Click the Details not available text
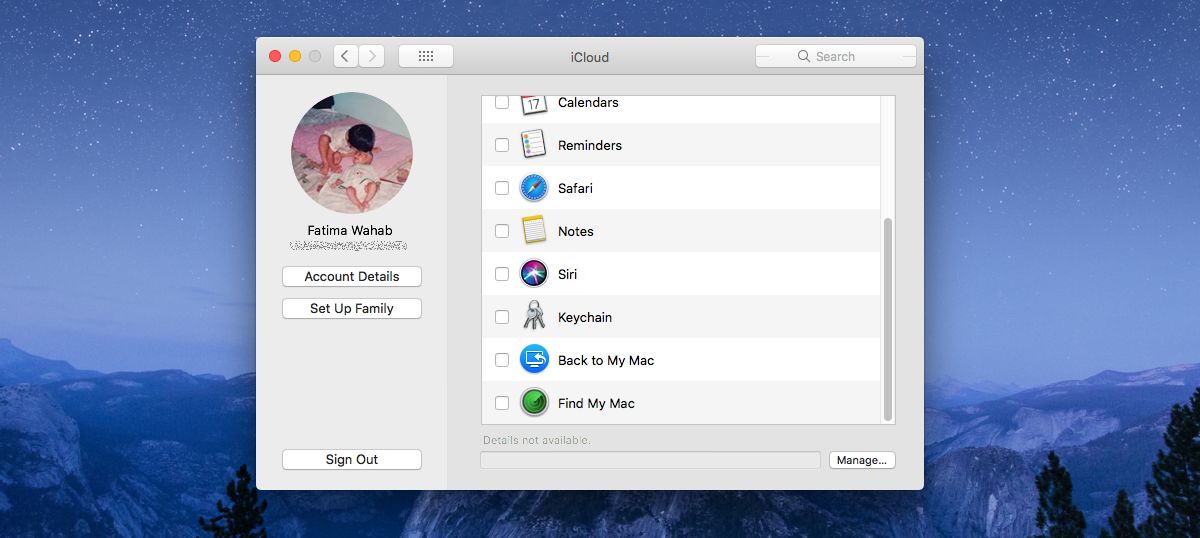 point(537,440)
